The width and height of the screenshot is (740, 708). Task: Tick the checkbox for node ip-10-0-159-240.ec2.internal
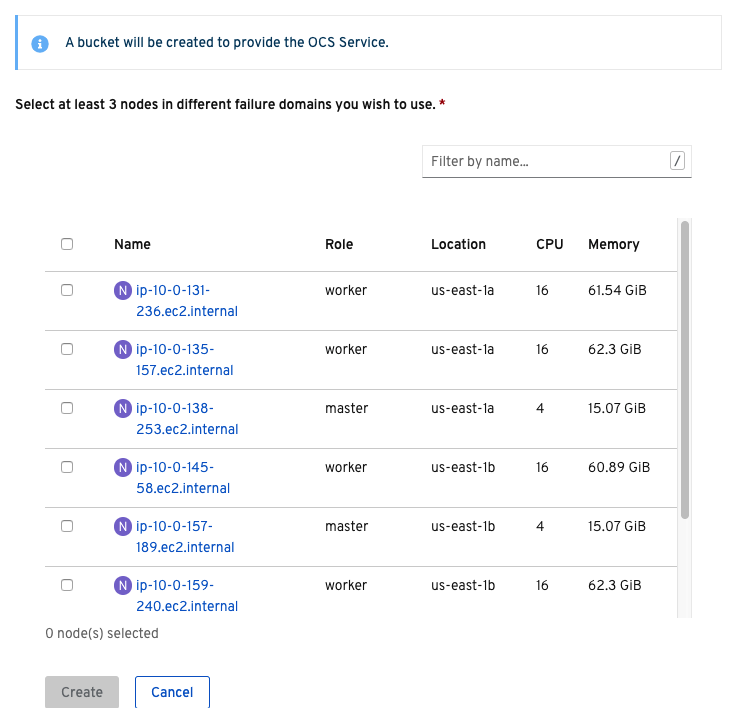click(x=67, y=586)
